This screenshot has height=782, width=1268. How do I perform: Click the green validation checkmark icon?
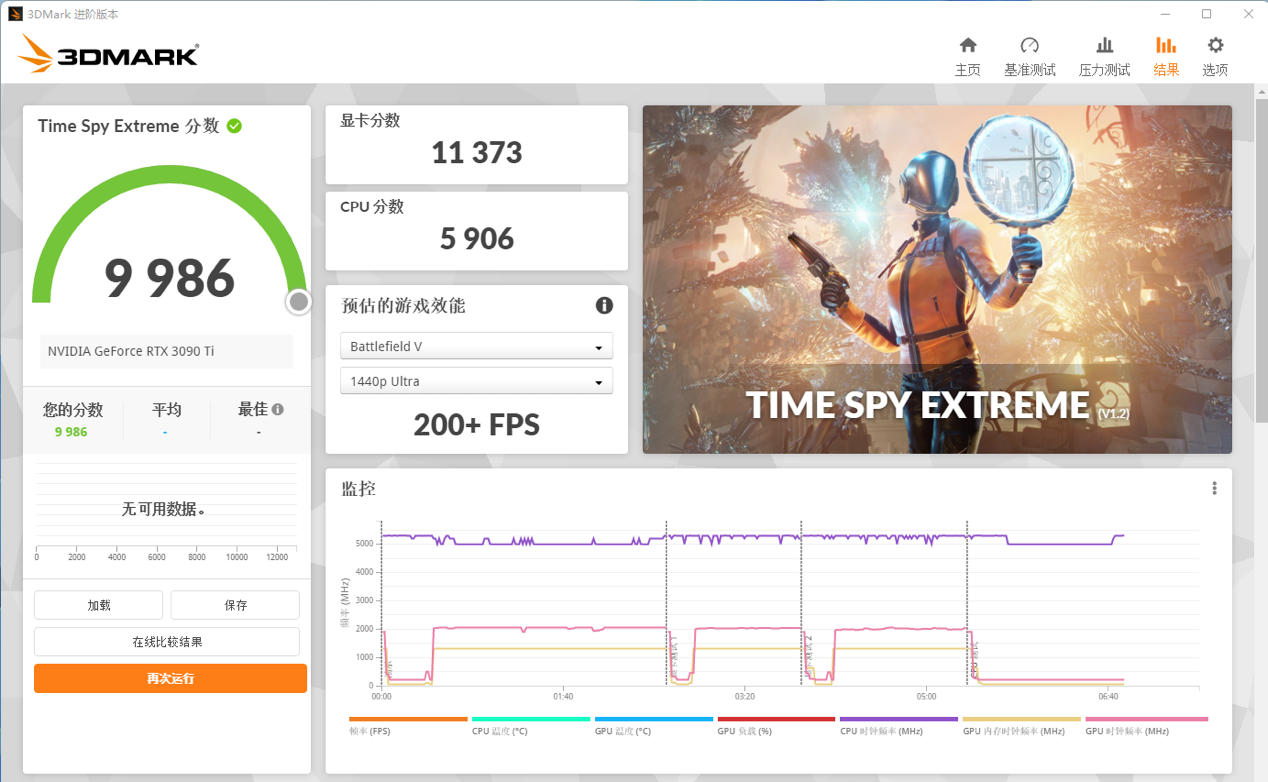pos(234,126)
